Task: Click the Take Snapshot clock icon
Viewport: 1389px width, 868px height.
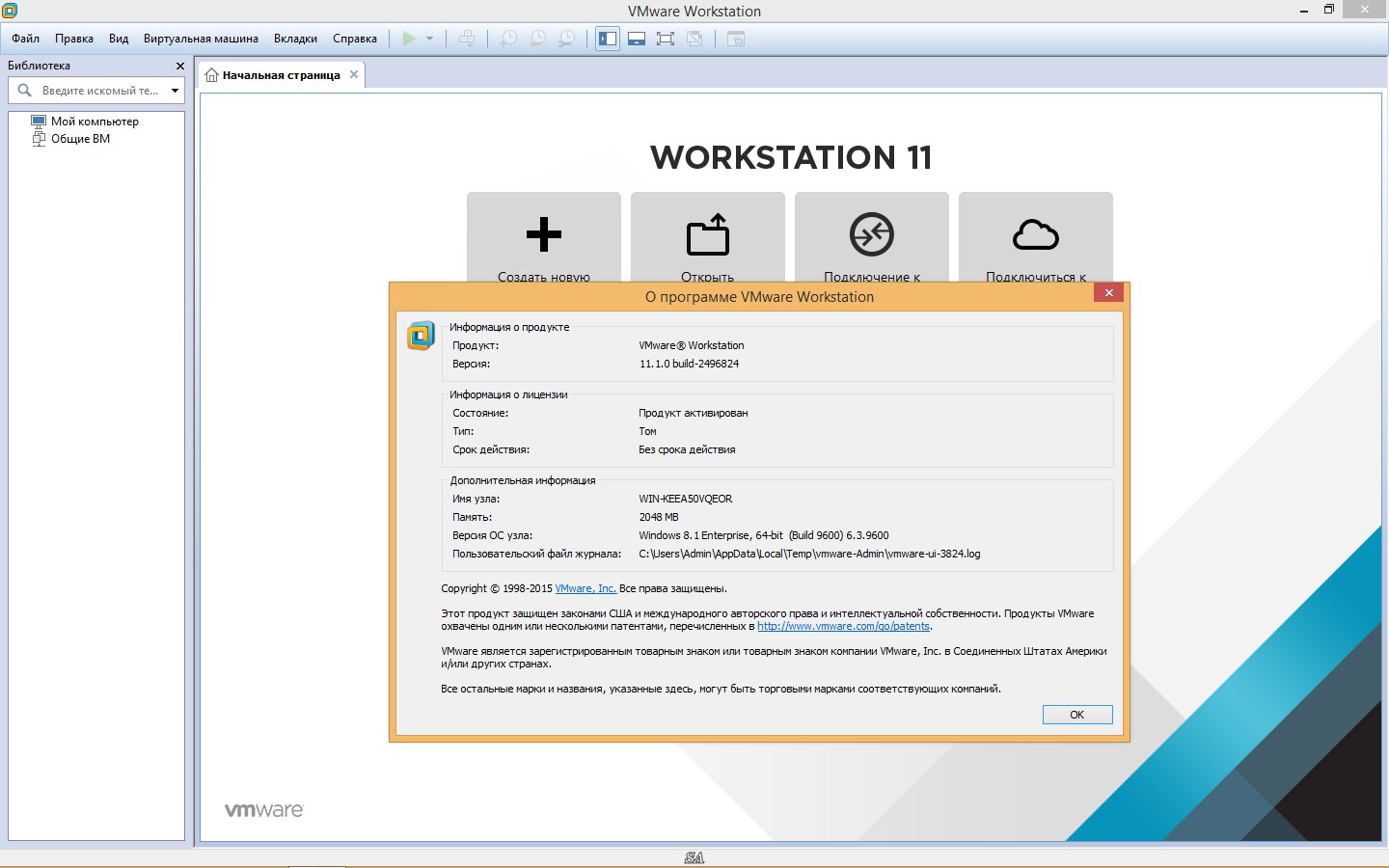Action: point(508,39)
